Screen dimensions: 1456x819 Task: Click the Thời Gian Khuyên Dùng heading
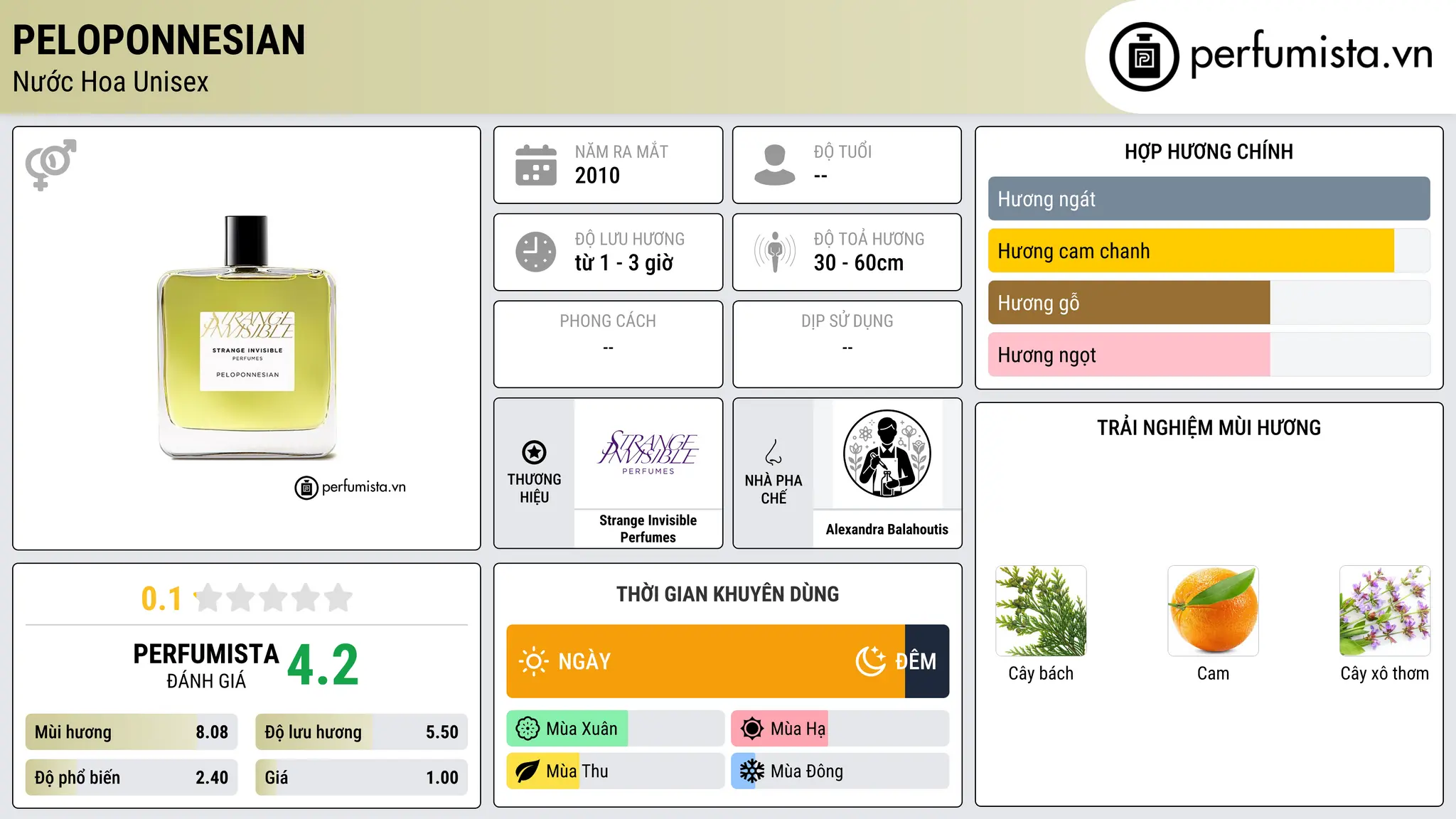click(727, 594)
